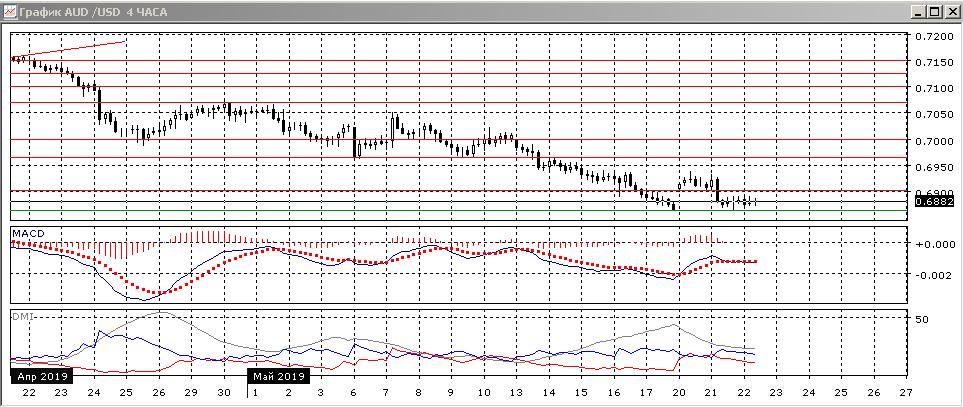Select the green horizontal support line
The image size is (963, 407).
click(x=400, y=210)
